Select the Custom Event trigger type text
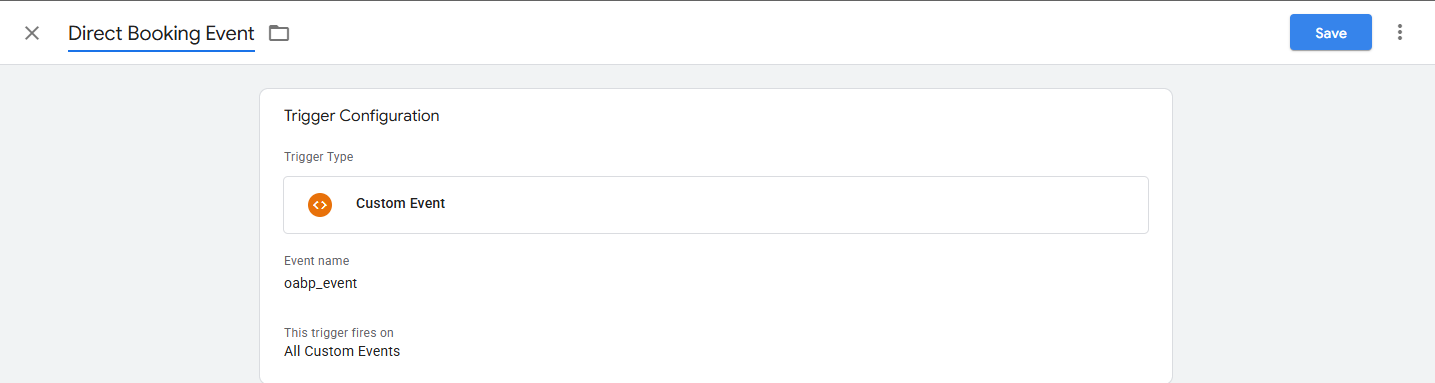The height and width of the screenshot is (383, 1435). click(x=400, y=203)
